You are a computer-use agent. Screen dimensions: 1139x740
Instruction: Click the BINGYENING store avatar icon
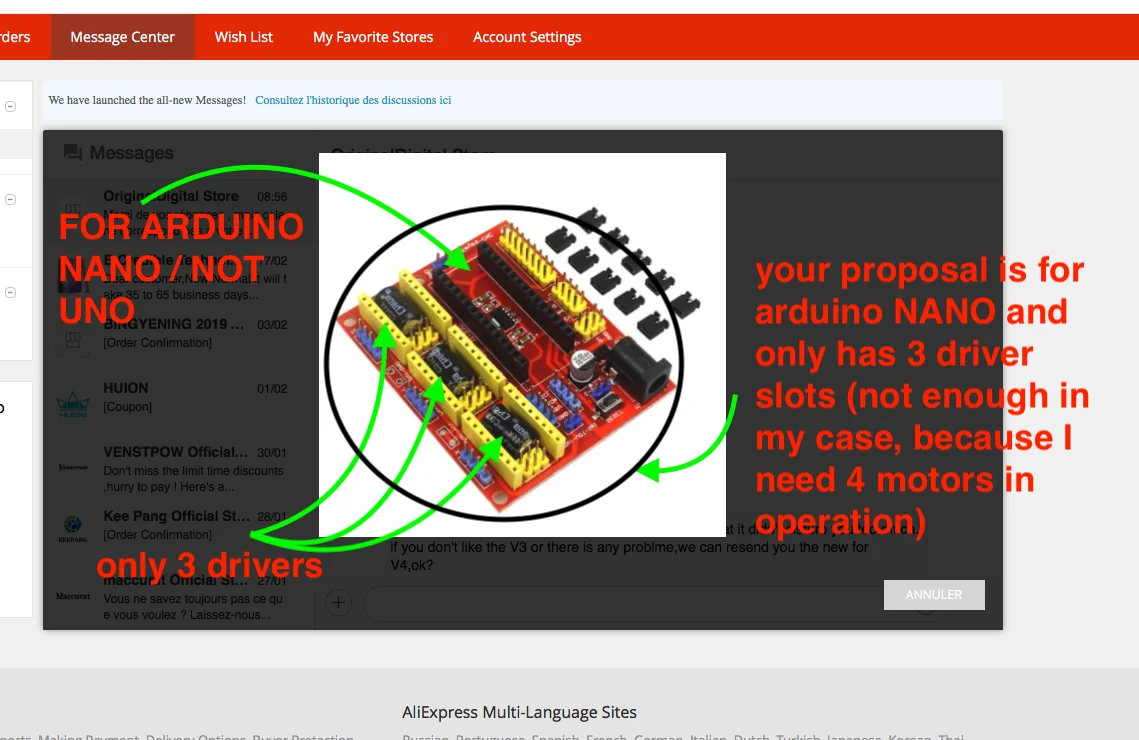click(x=73, y=339)
